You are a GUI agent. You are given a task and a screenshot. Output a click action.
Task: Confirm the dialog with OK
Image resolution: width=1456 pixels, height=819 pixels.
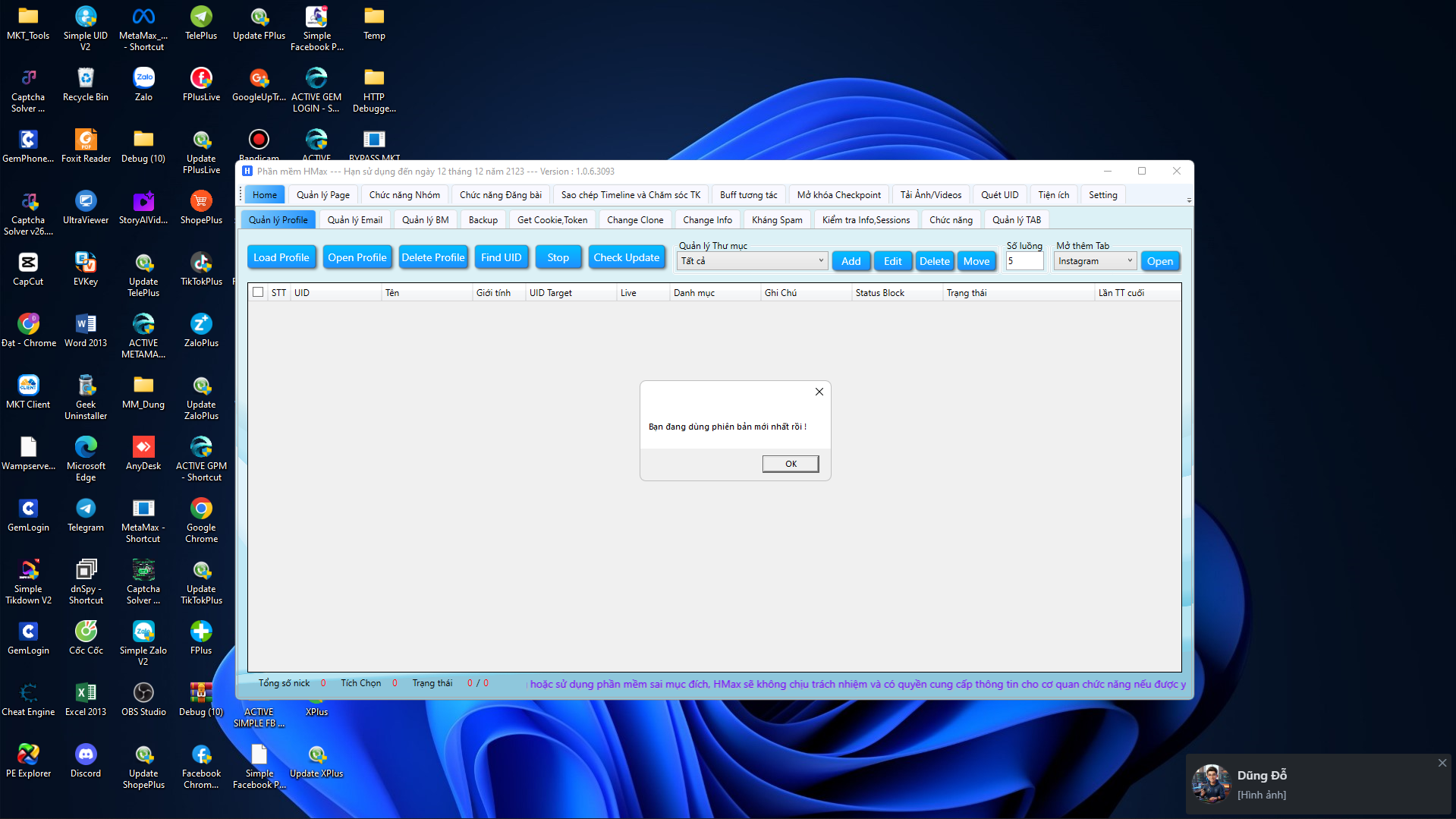pyautogui.click(x=791, y=464)
